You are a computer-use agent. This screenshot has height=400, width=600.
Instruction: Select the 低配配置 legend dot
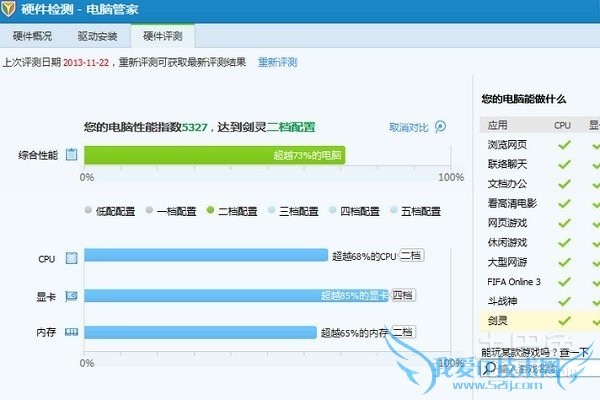[88, 210]
